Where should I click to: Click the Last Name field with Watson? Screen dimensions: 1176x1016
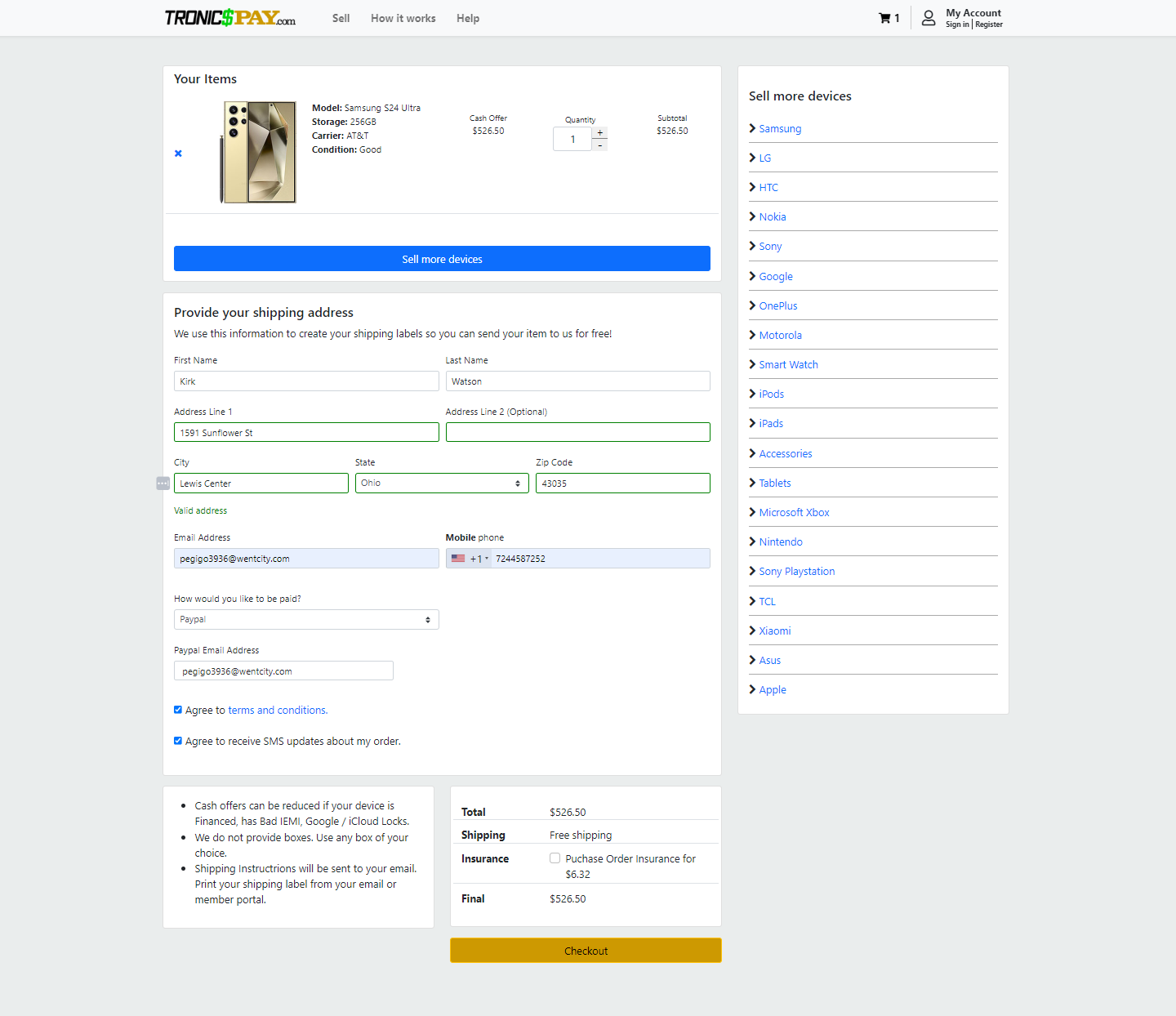coord(577,381)
